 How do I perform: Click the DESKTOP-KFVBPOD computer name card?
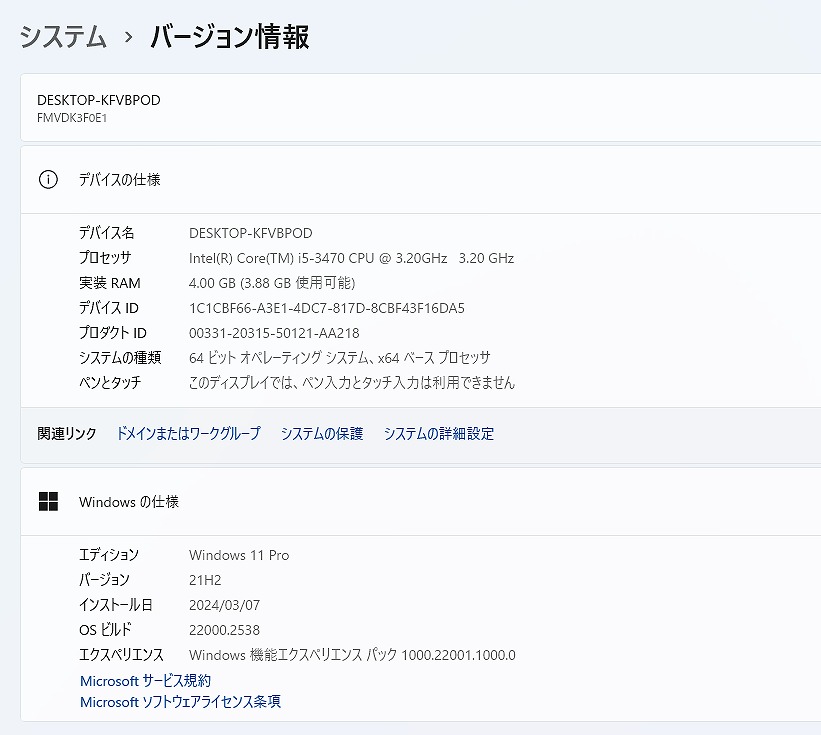click(420, 107)
